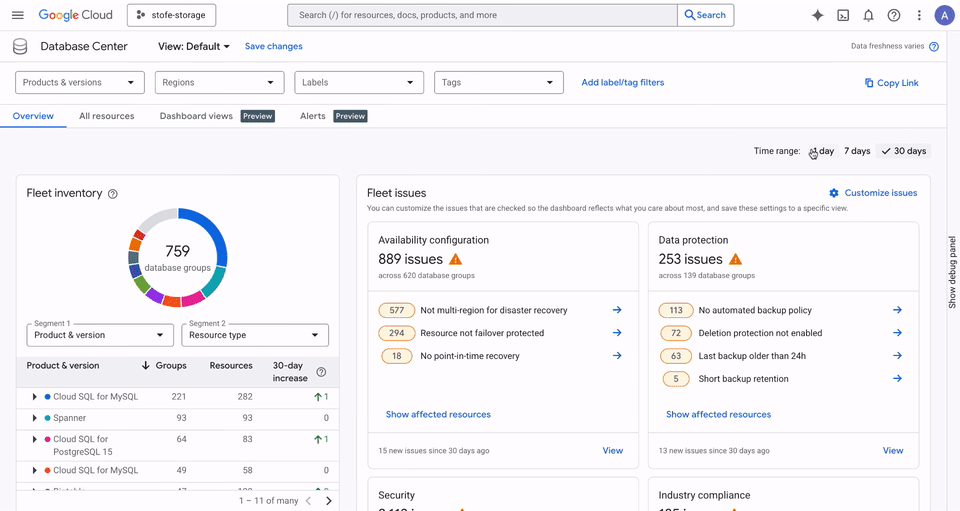Expand Cloud SQL for MySQL row with 49 groups
Screen dimensions: 960x511
34,471
